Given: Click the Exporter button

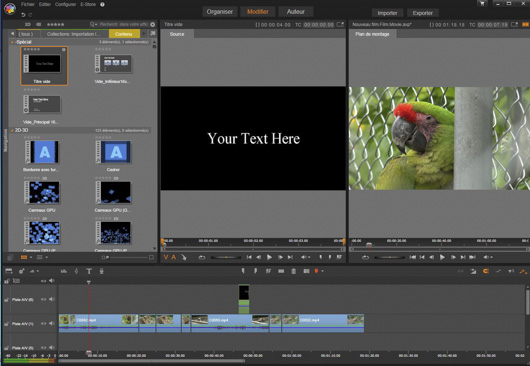Looking at the screenshot, I should pos(423,13).
